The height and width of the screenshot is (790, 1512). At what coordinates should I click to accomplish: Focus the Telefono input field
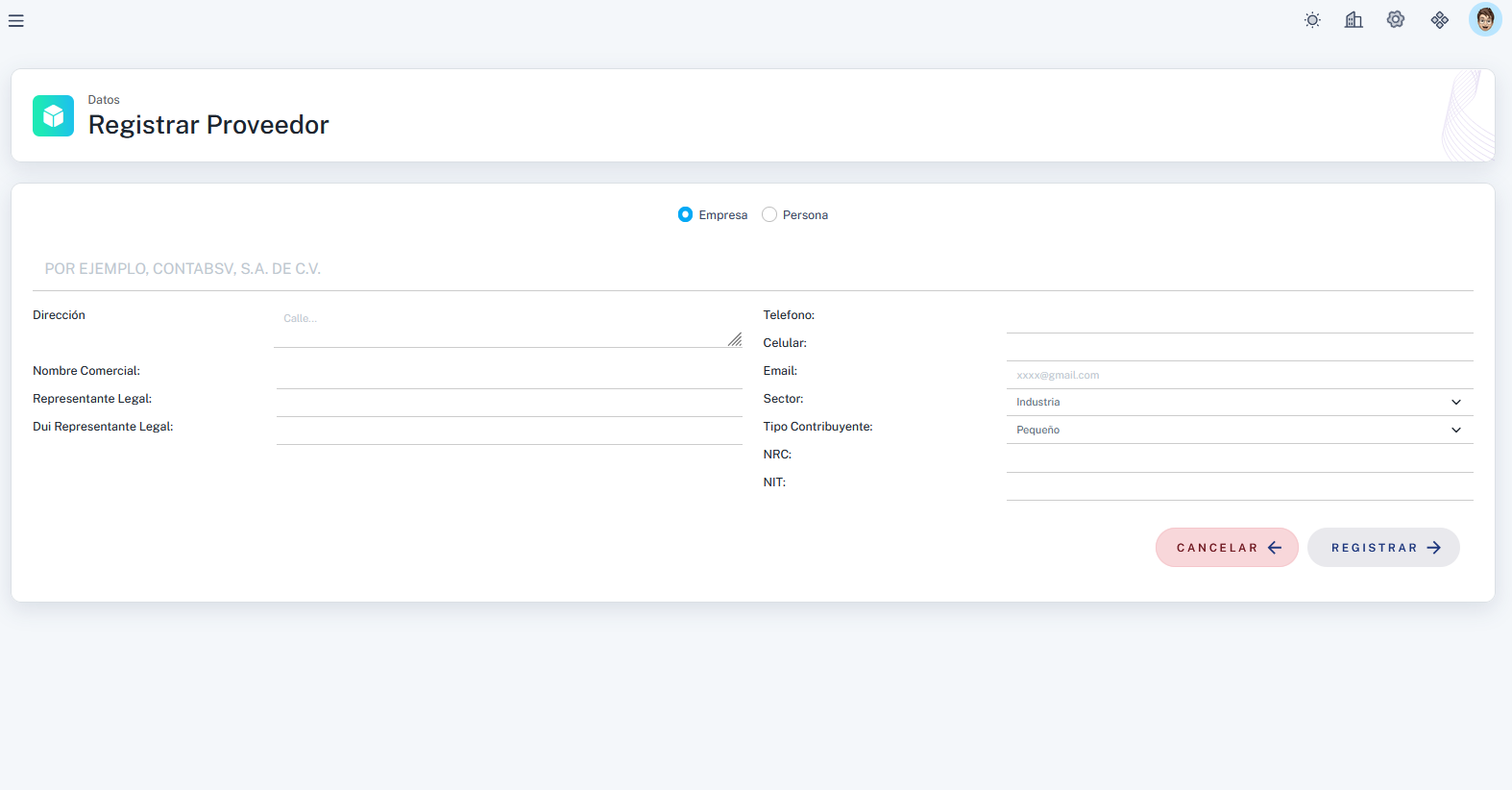click(1239, 319)
